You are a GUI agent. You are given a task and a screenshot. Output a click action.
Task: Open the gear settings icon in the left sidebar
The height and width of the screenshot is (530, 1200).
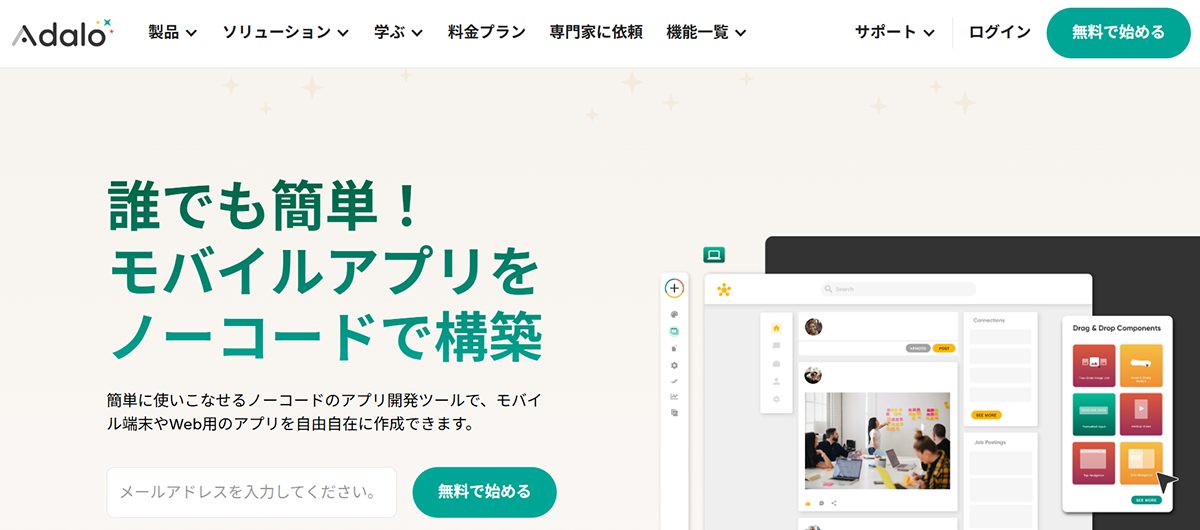coord(674,365)
